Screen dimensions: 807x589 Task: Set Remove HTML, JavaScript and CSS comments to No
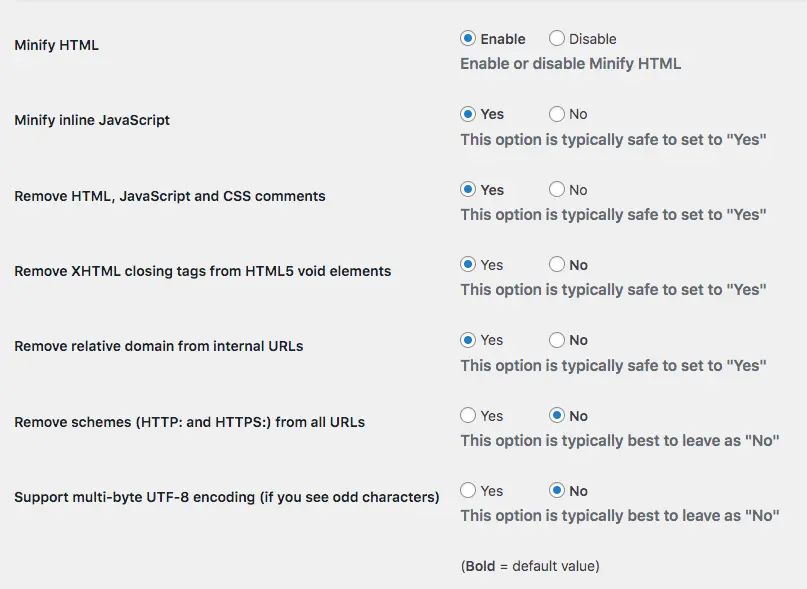click(557, 190)
